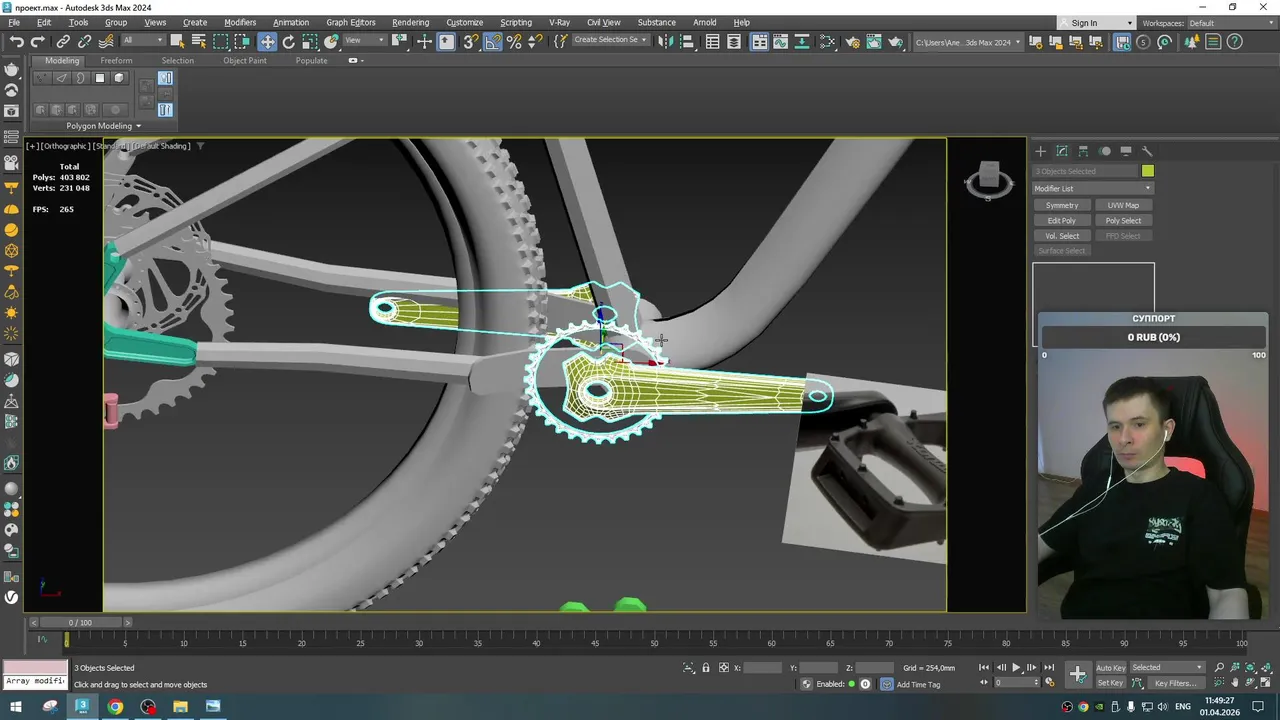Screen dimensions: 1280x720
Task: Click the time slider showing 0 / 100
Action: click(79, 622)
